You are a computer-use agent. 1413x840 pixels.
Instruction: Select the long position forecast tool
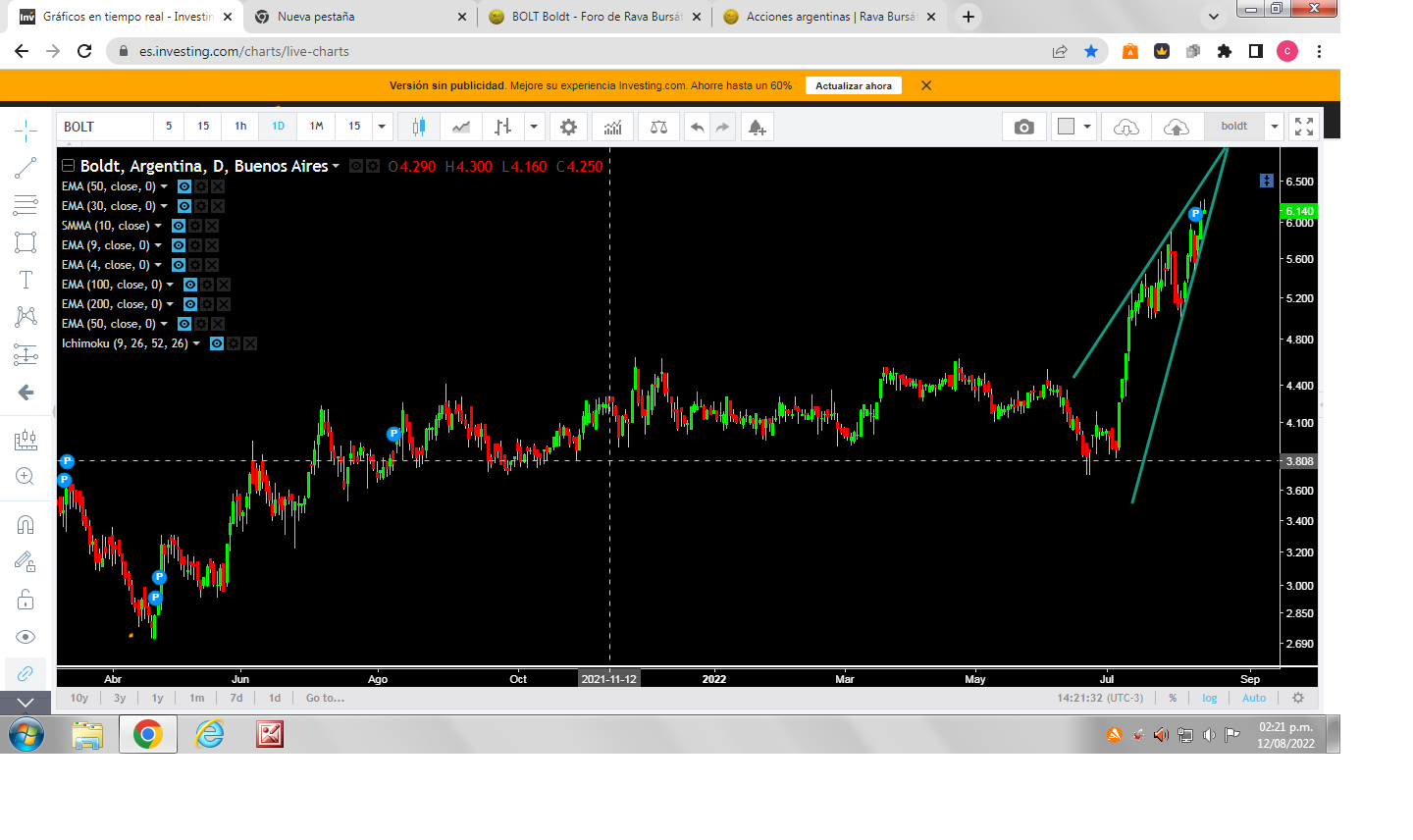coord(26,354)
